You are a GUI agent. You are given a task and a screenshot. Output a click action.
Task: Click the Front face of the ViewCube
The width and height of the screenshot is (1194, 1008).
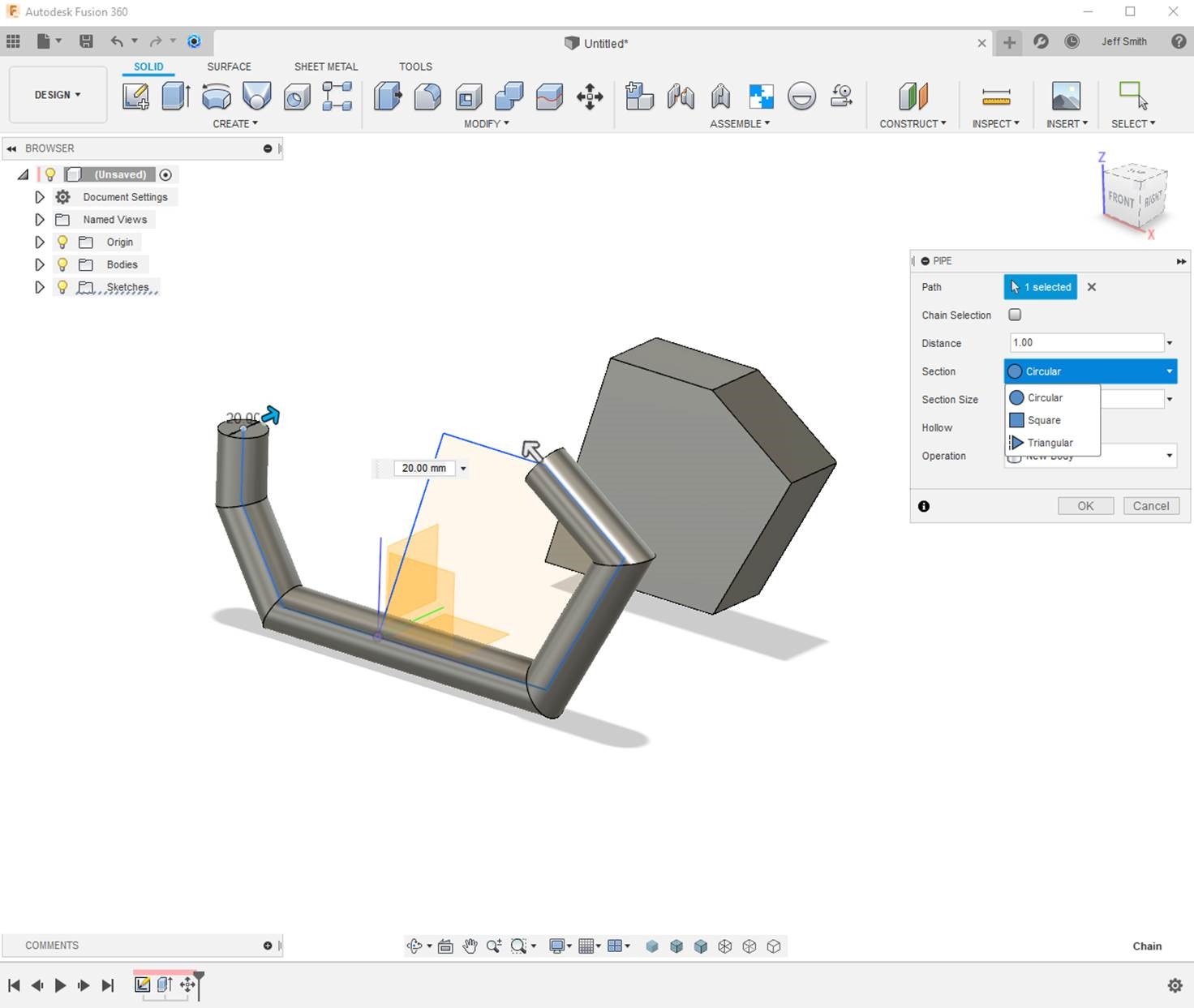tap(1121, 197)
